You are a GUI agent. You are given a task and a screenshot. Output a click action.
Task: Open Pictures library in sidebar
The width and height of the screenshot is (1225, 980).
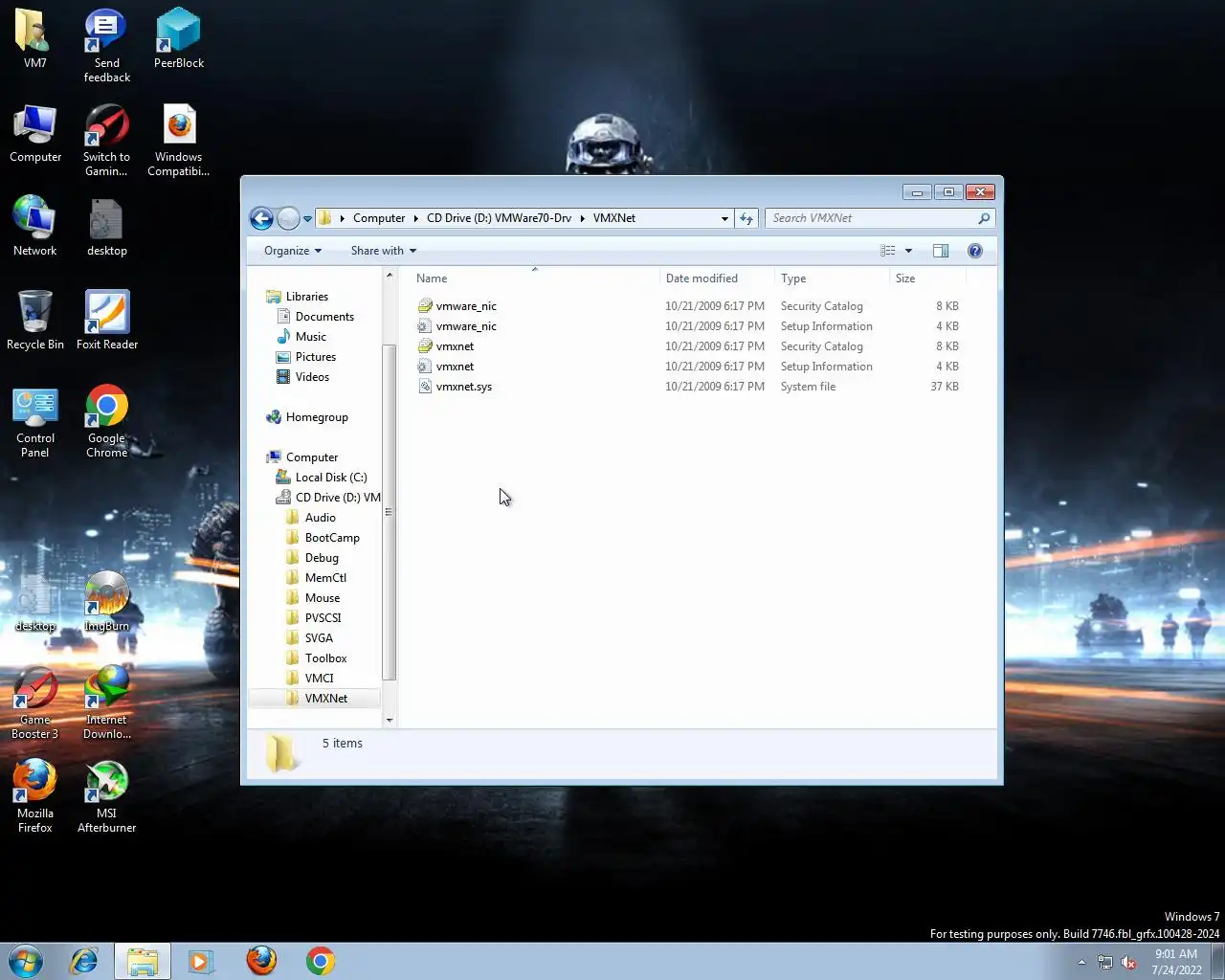pos(315,357)
